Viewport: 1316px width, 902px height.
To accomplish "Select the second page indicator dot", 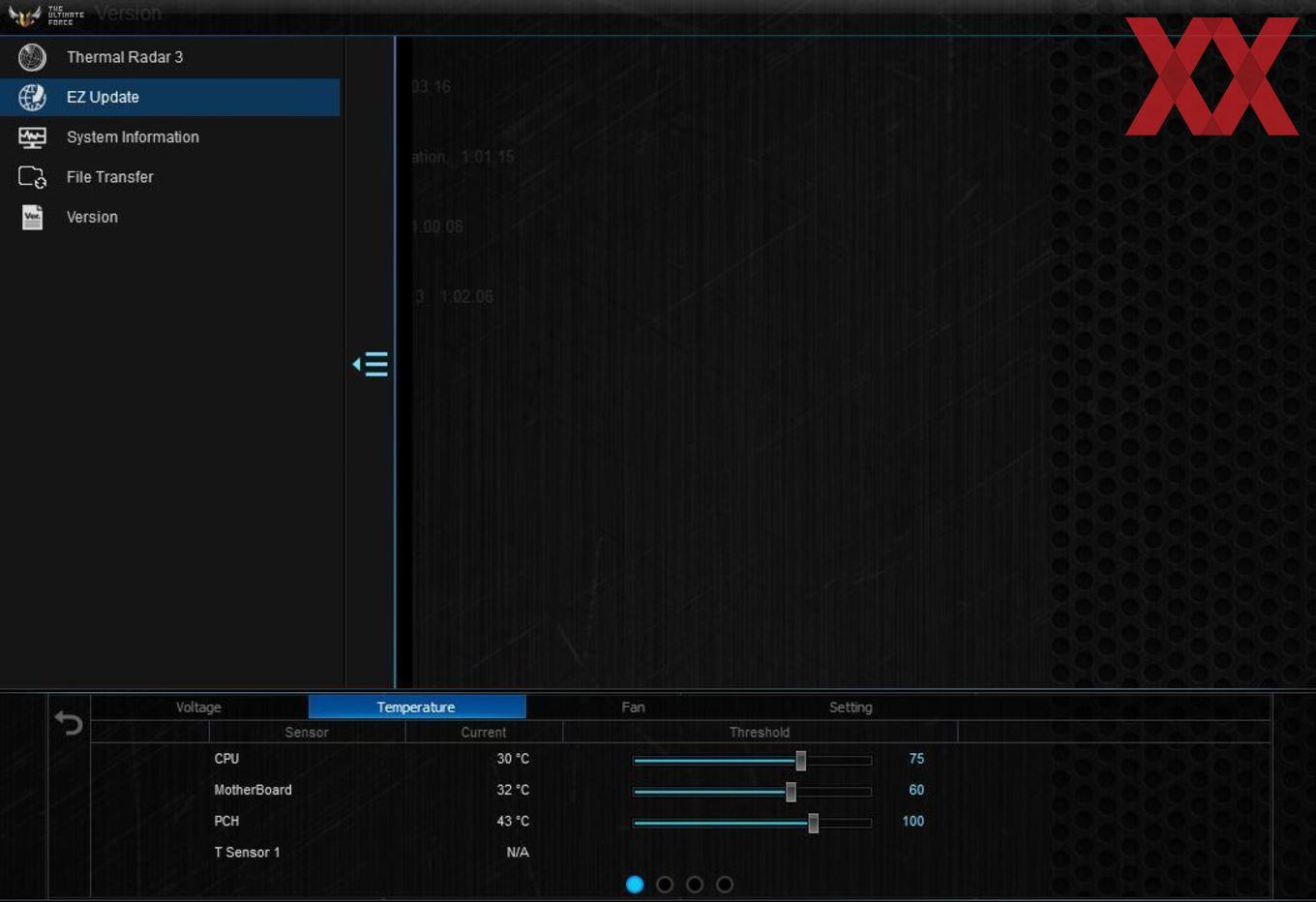I will 665,884.
